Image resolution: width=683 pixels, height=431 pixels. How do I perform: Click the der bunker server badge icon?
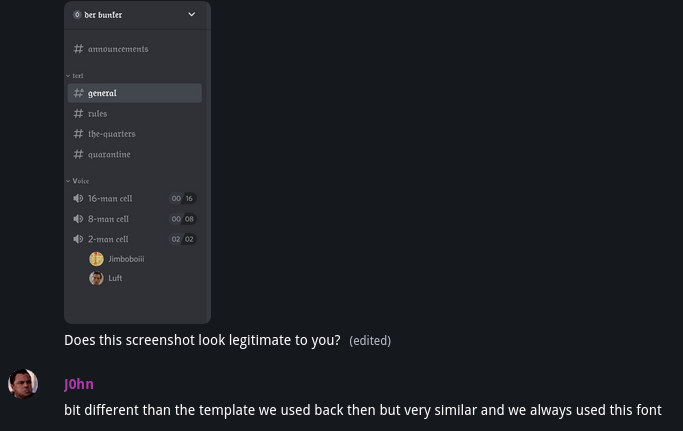tap(77, 15)
